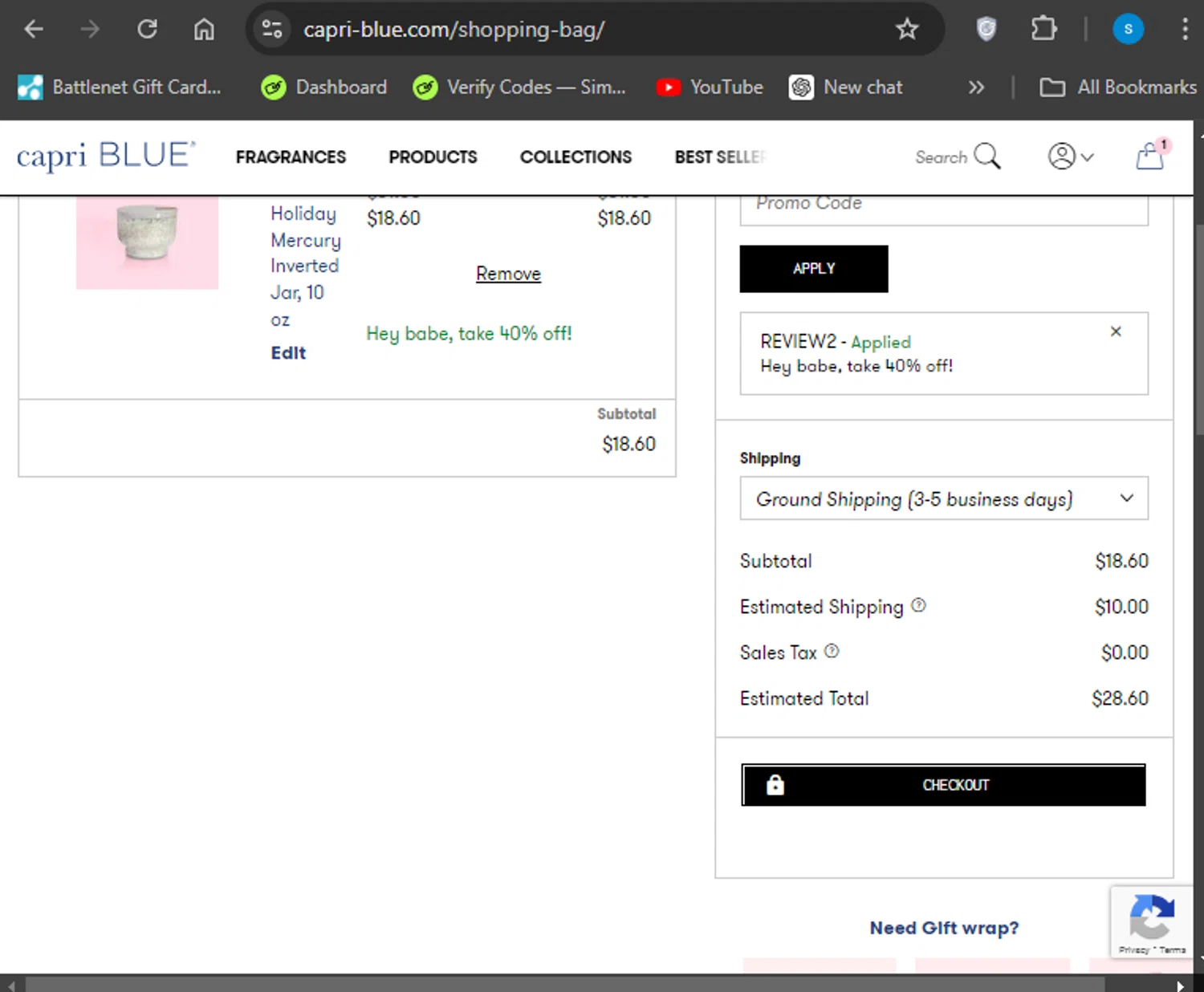Bookmark this page with the star icon
This screenshot has width=1204, height=992.
907,30
